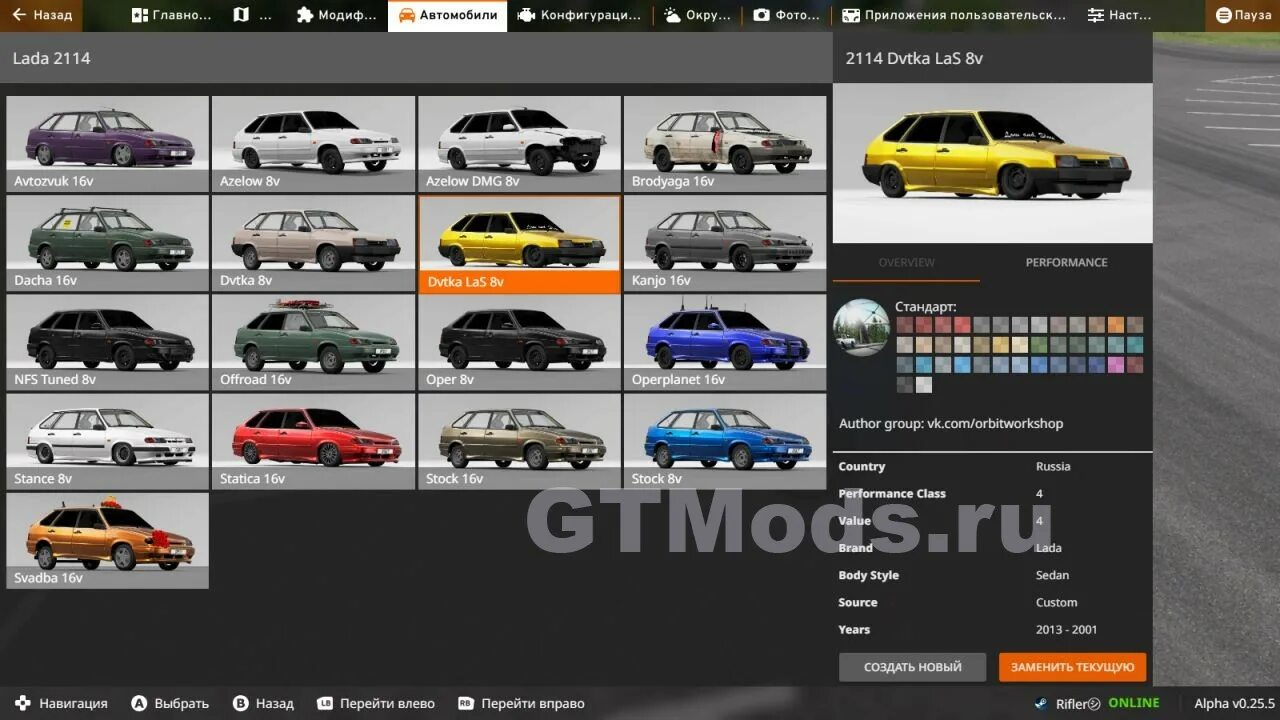Click the Body Style value Sedan
The height and width of the screenshot is (720, 1280).
coord(1052,575)
